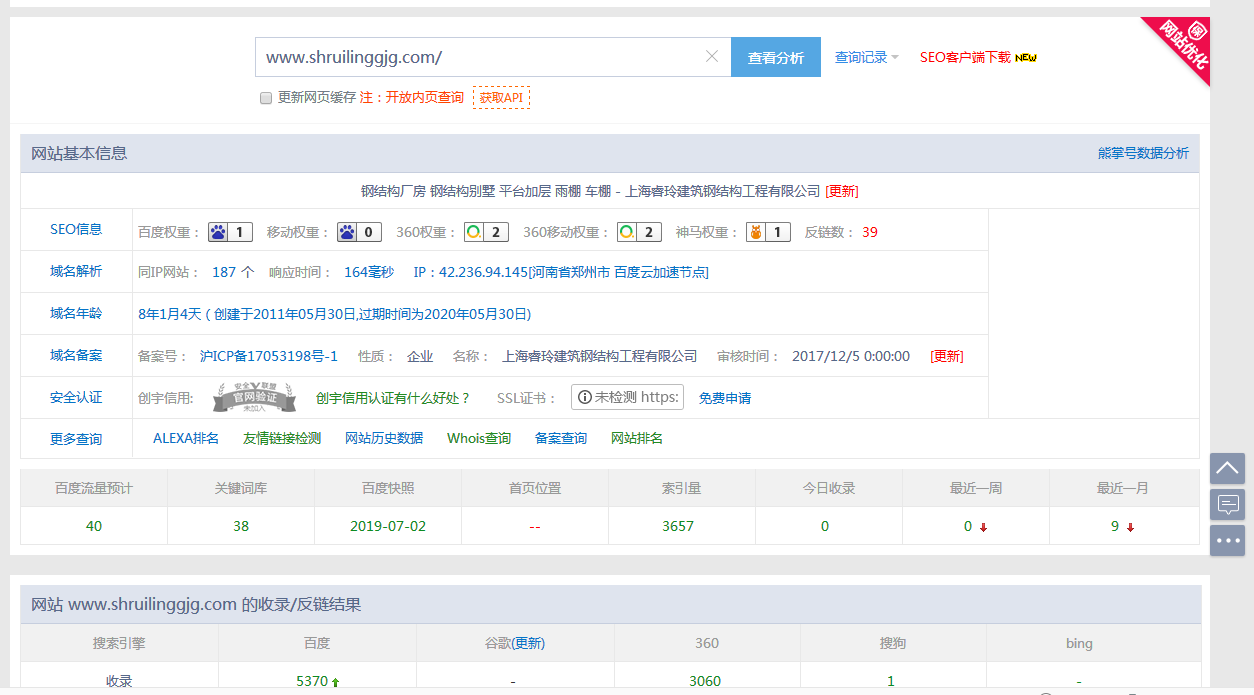Click the 免费申请 SSL link
The image size is (1254, 695).
coord(725,398)
